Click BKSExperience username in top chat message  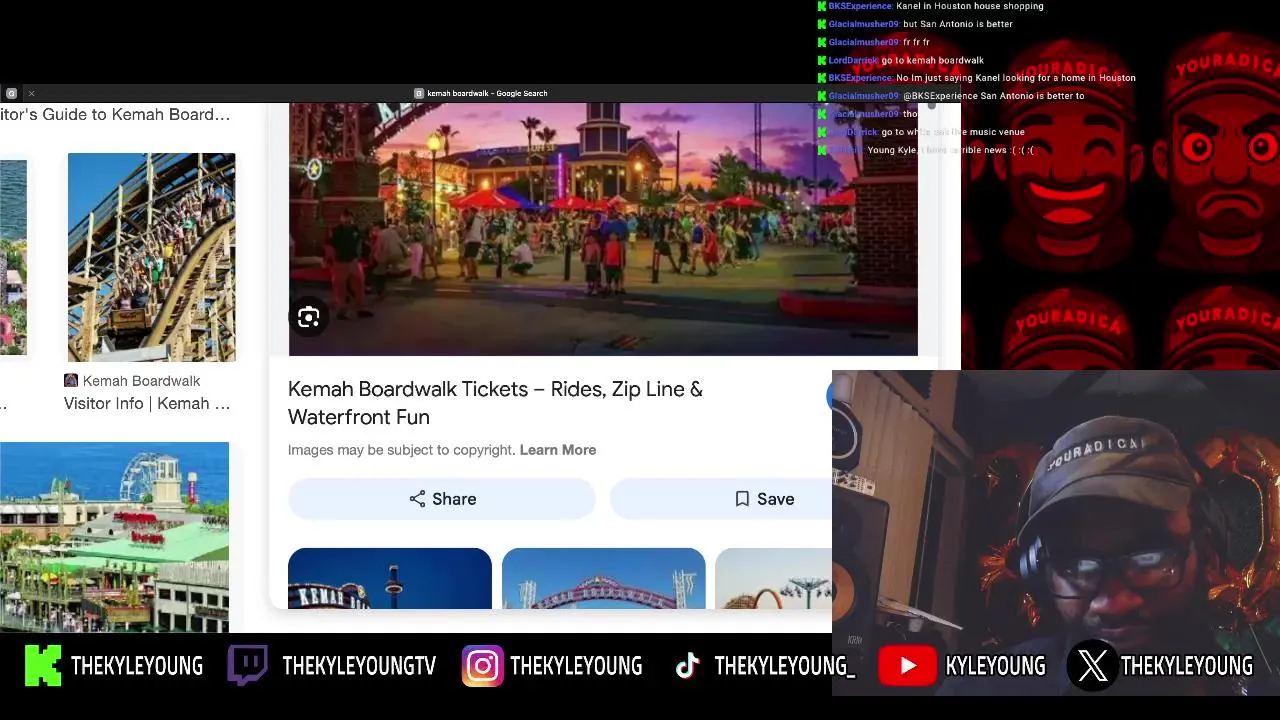click(x=860, y=6)
